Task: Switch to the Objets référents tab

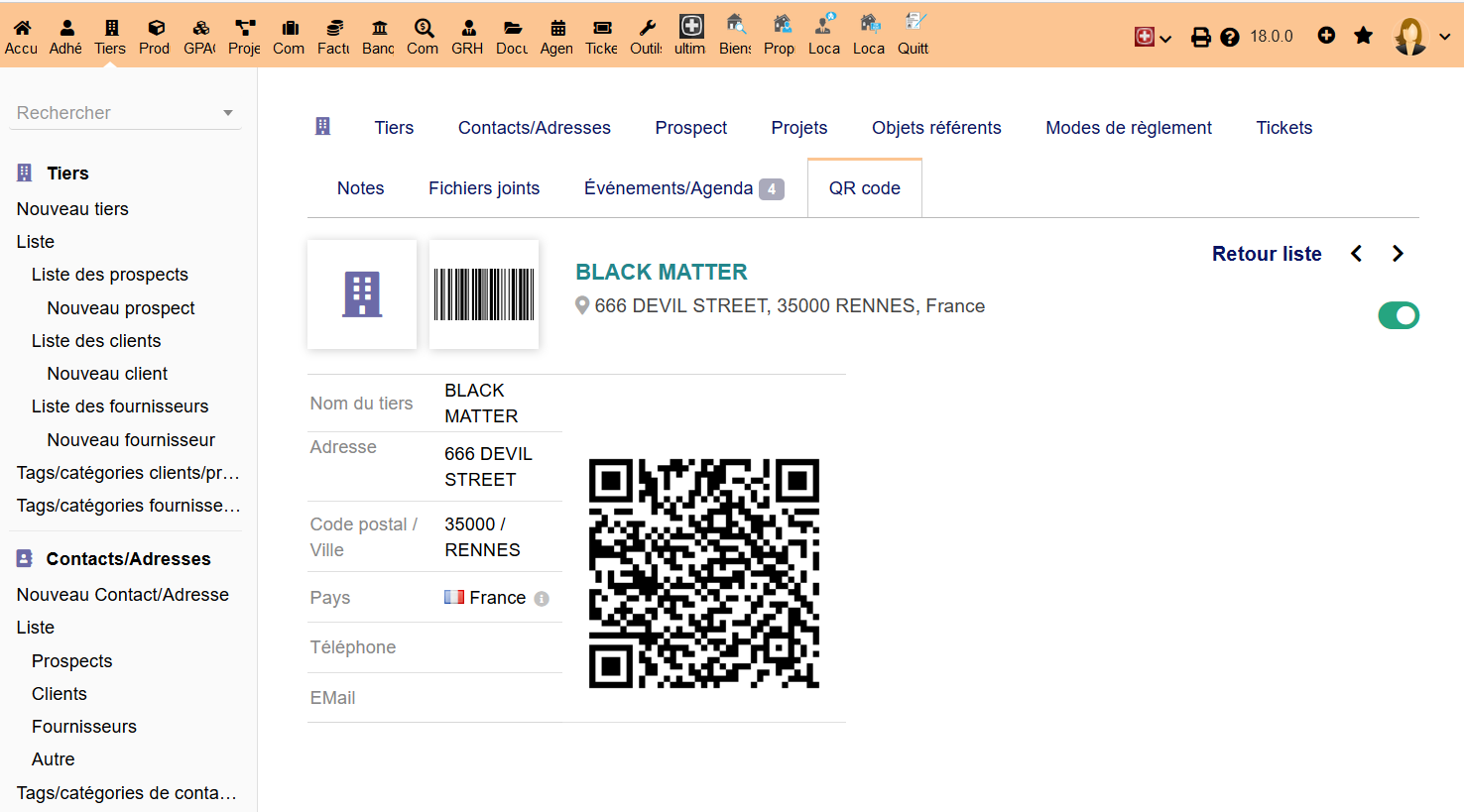Action: click(936, 128)
